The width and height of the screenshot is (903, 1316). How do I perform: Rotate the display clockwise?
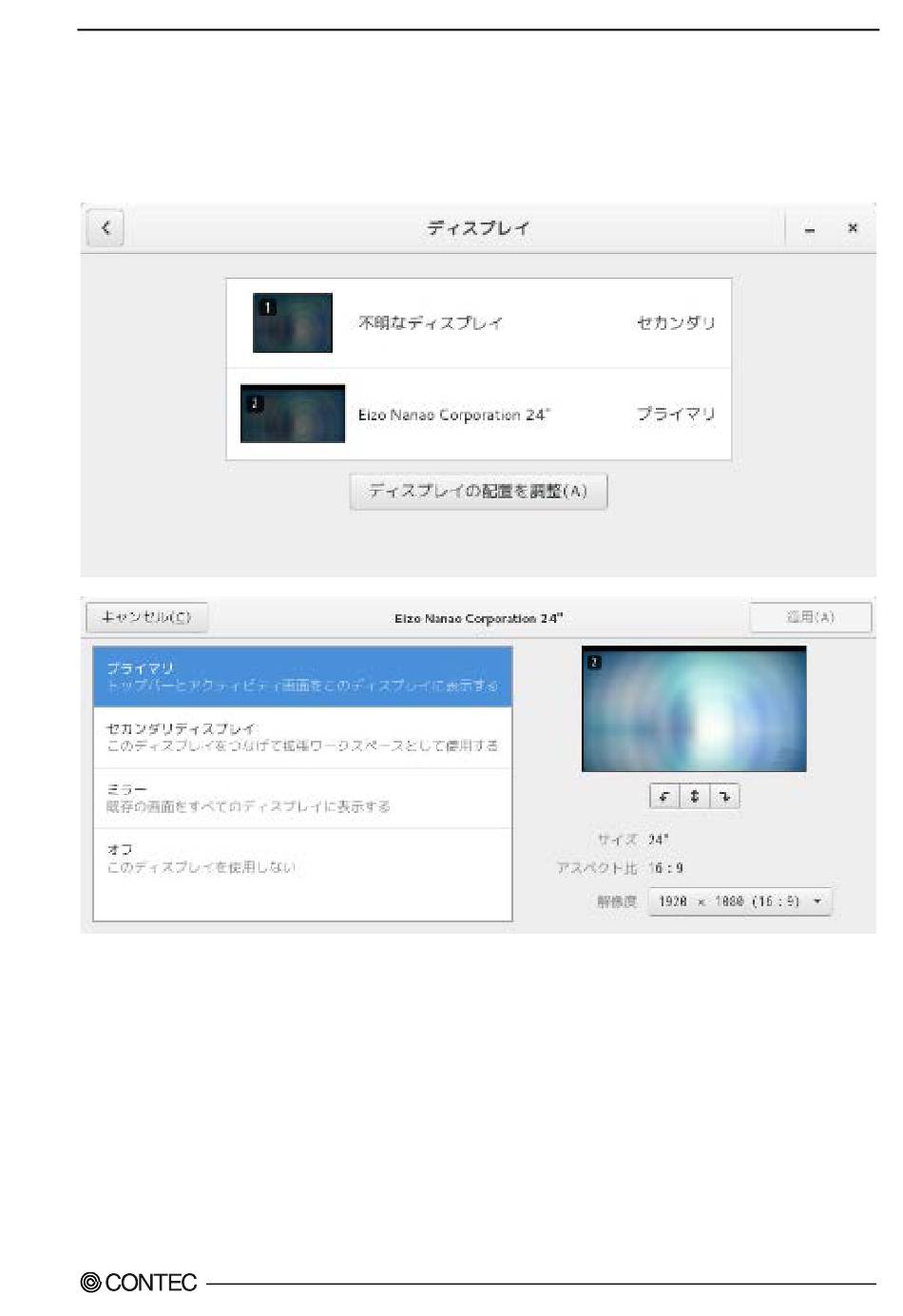pyautogui.click(x=724, y=797)
